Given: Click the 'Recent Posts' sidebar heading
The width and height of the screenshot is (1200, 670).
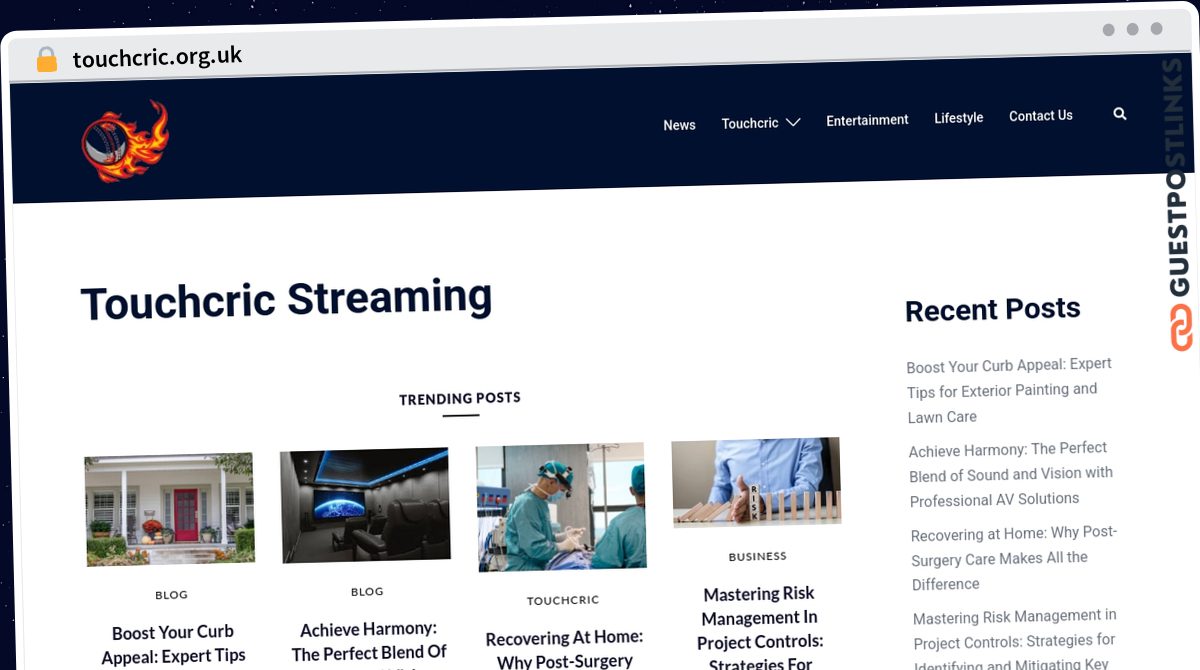Looking at the screenshot, I should tap(993, 309).
